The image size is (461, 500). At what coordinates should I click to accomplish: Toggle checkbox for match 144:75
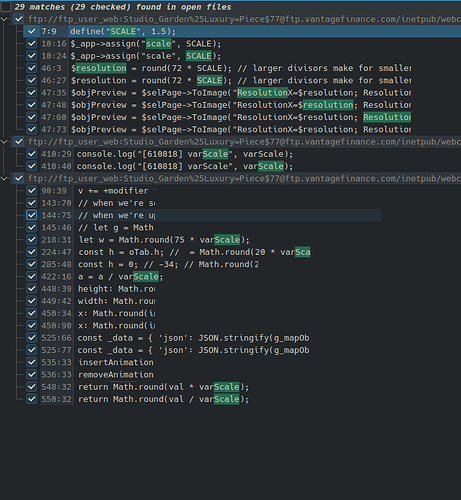32,215
